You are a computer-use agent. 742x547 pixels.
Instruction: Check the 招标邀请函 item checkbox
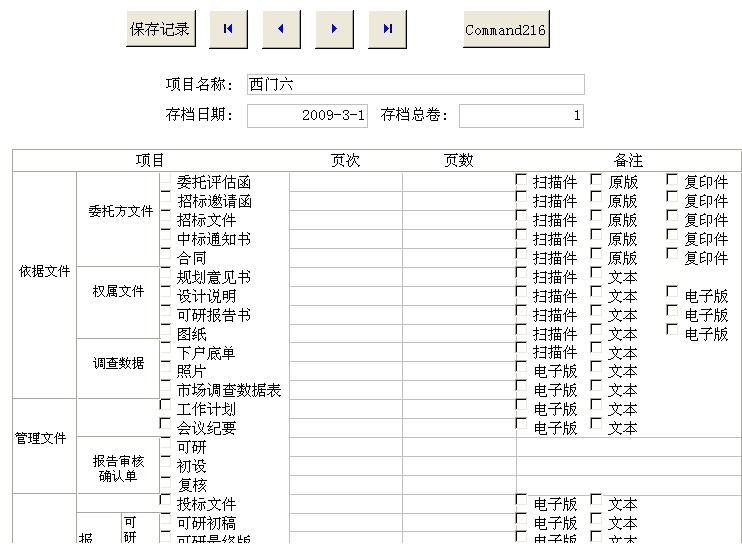tap(165, 196)
